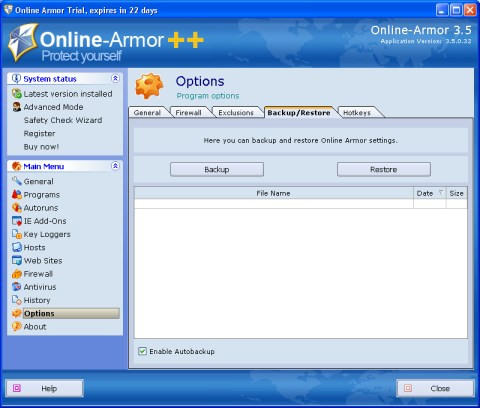Click the wrench icon beside General menu
This screenshot has height=408, width=480.
point(17,181)
